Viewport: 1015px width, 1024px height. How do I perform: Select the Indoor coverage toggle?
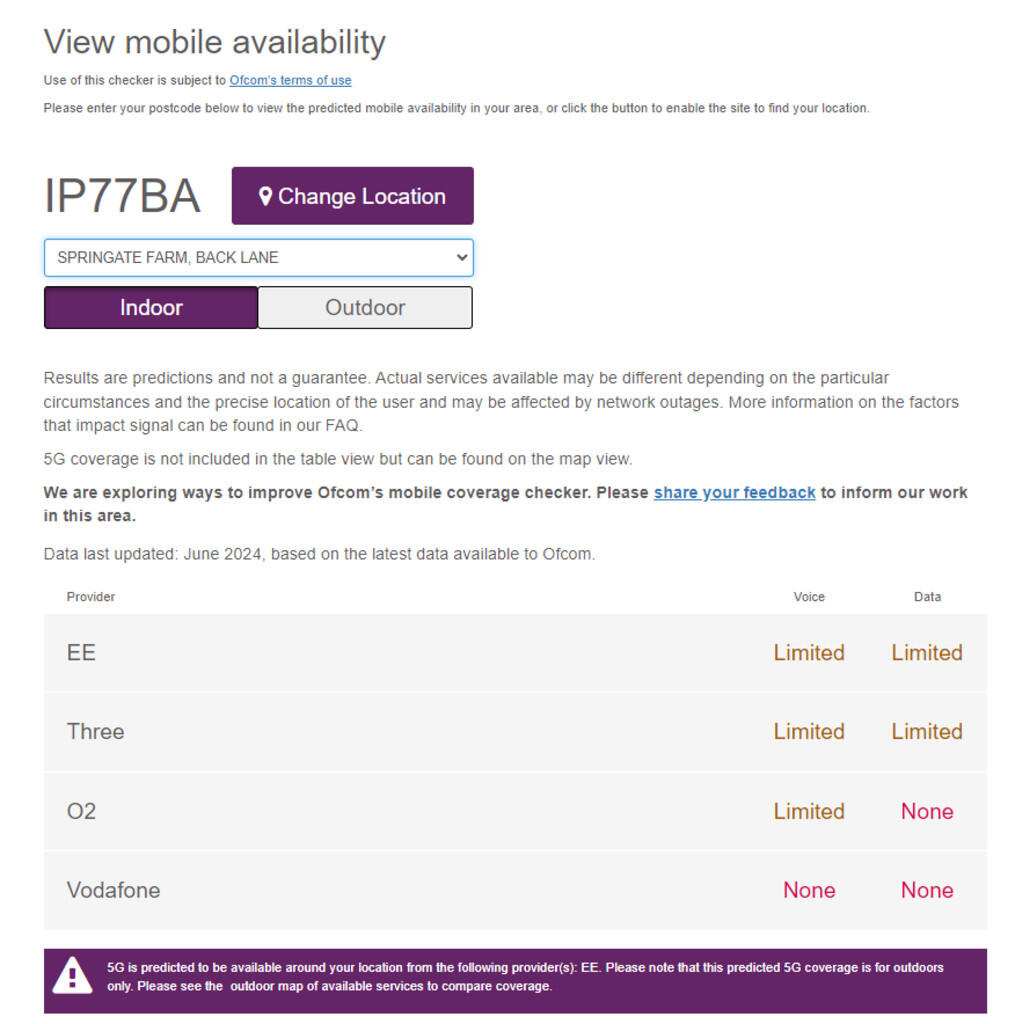click(x=151, y=307)
